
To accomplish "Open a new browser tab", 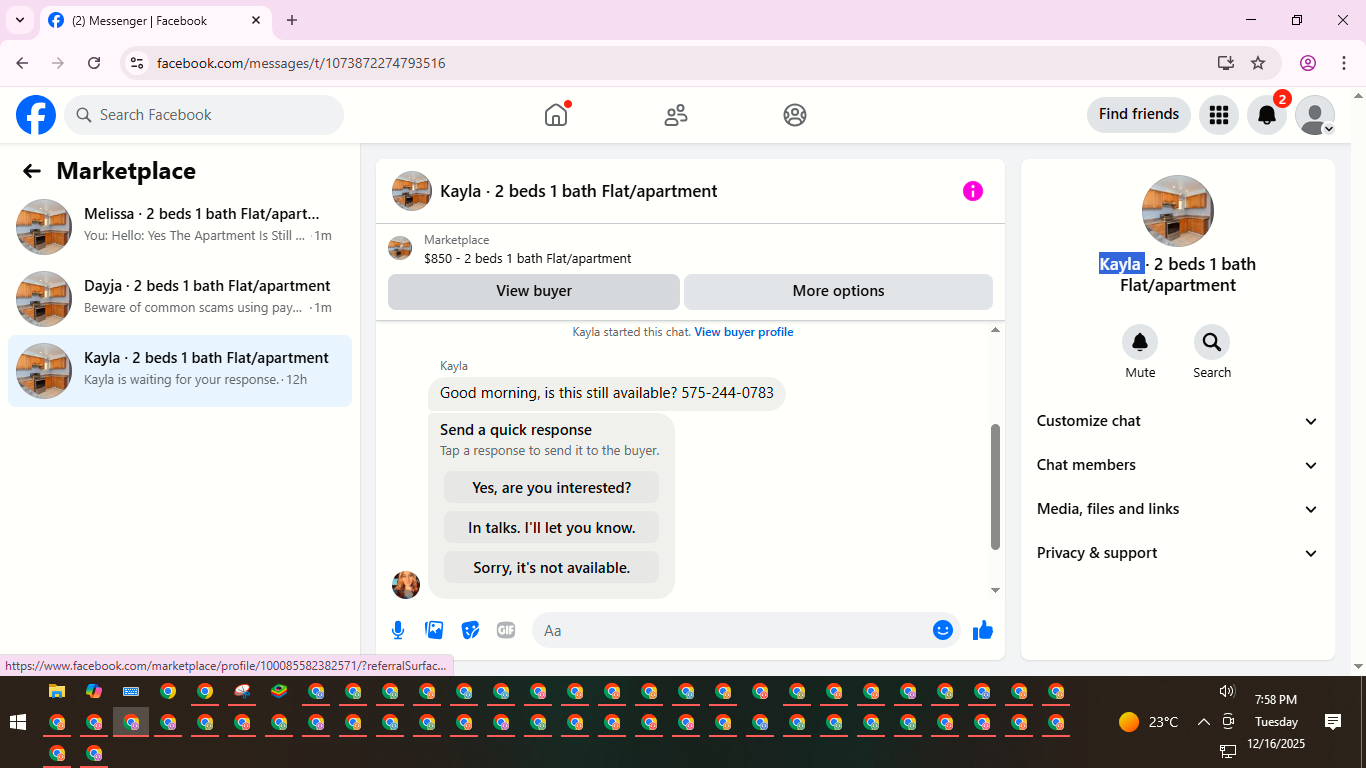I will click(292, 20).
